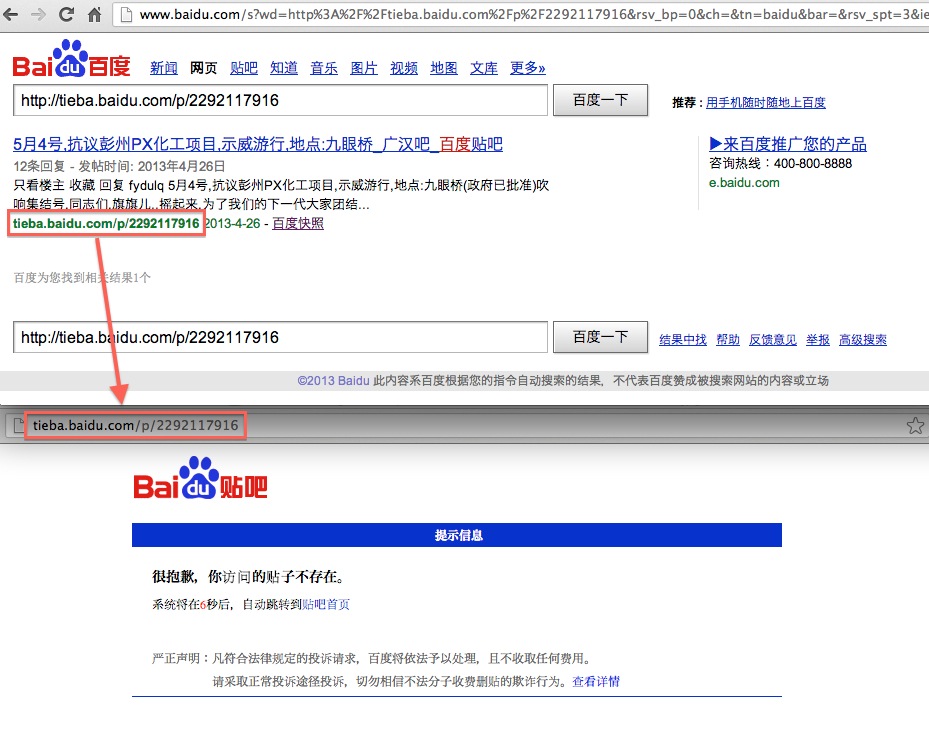Bookmark page with the star icon

click(915, 425)
